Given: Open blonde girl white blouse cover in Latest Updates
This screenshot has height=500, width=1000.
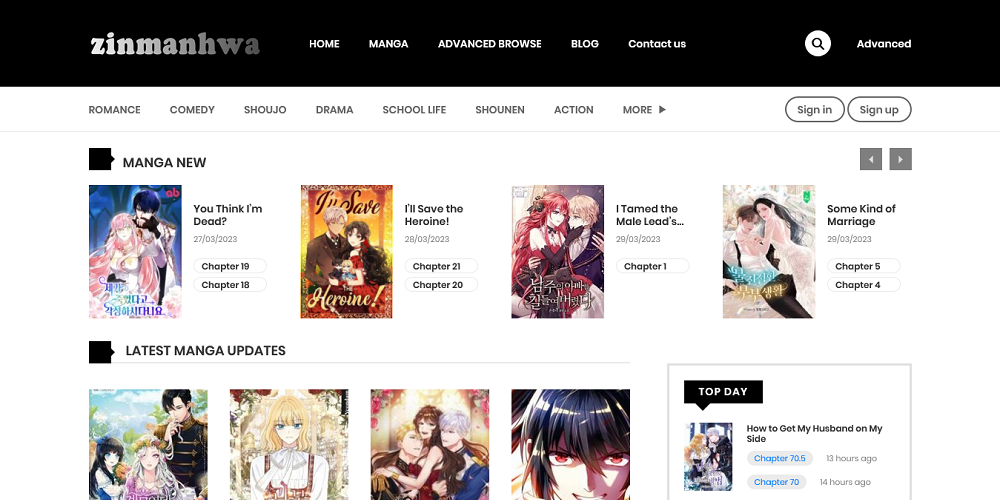Looking at the screenshot, I should [289, 445].
